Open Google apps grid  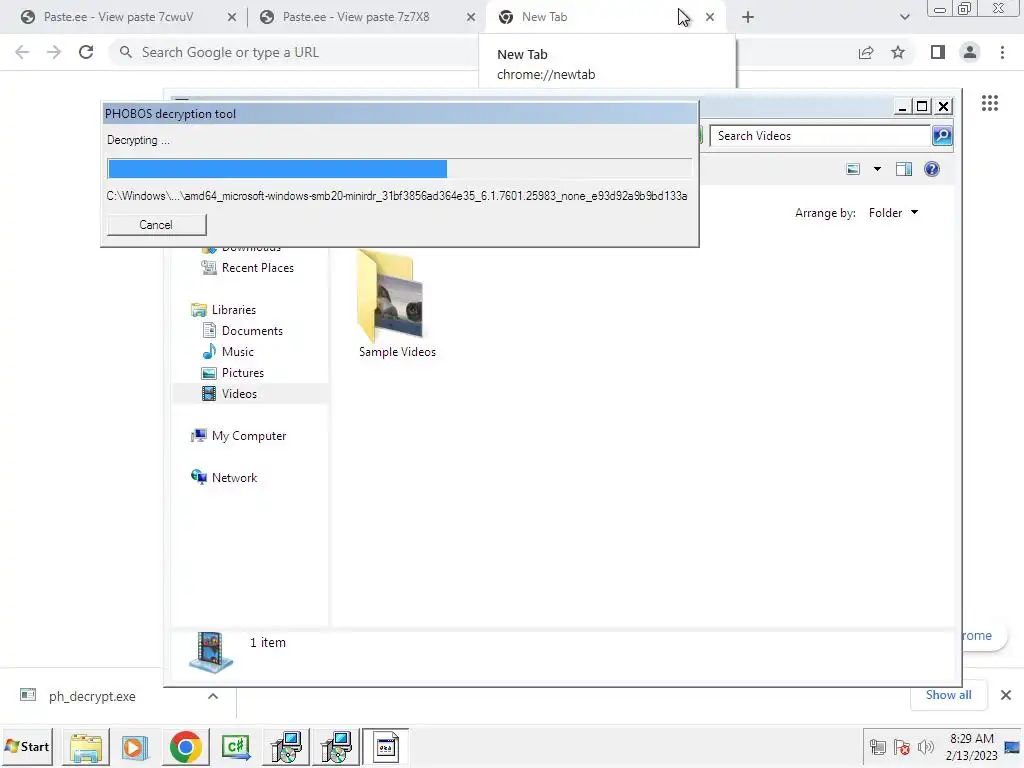(x=990, y=103)
